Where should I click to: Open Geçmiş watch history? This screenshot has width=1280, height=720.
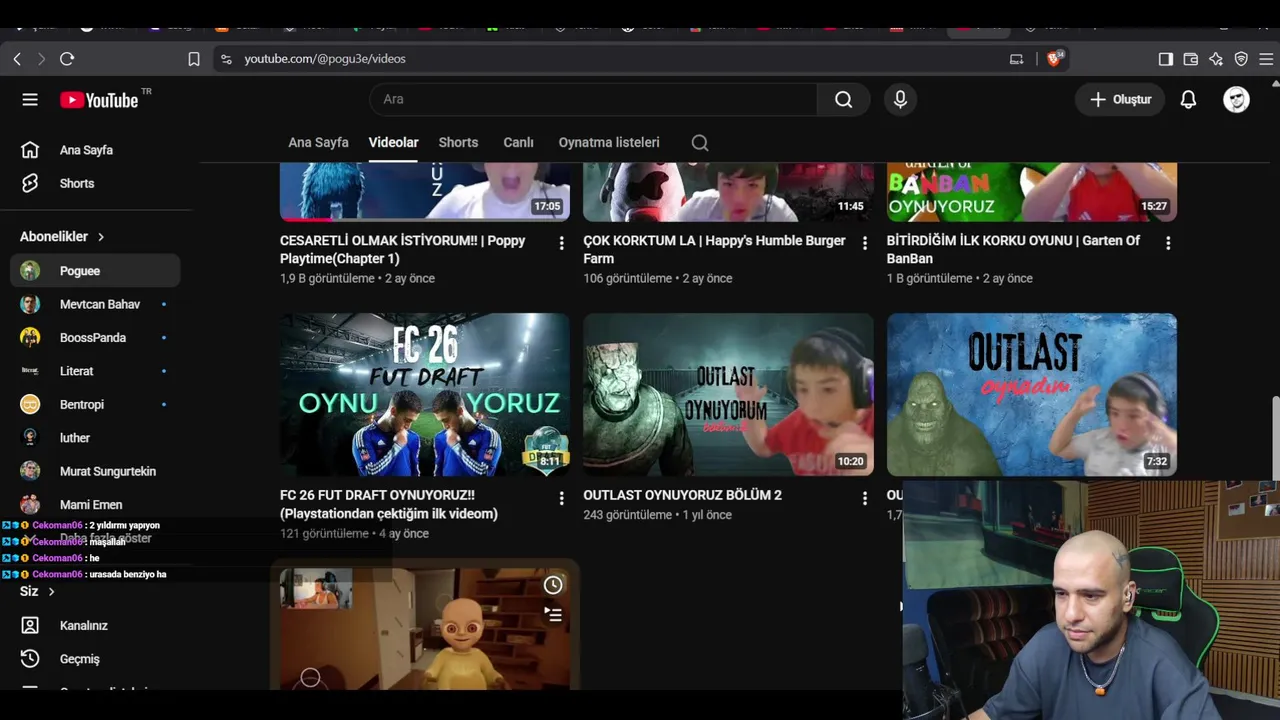coord(95,659)
